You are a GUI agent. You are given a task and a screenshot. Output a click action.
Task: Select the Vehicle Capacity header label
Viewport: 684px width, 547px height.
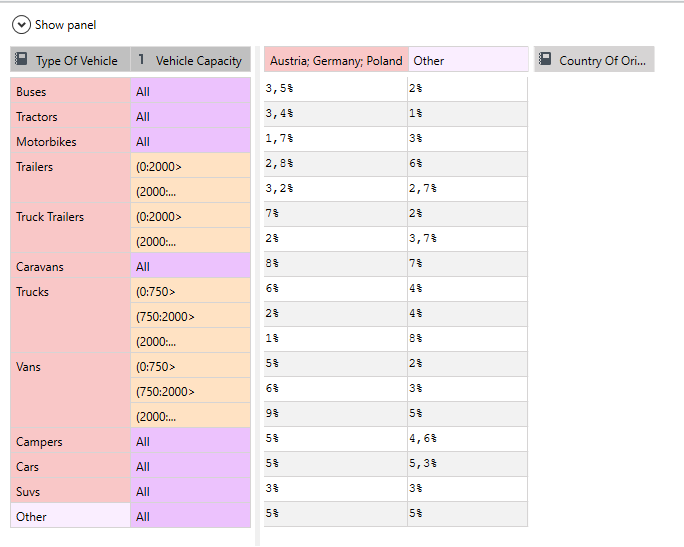(x=198, y=61)
